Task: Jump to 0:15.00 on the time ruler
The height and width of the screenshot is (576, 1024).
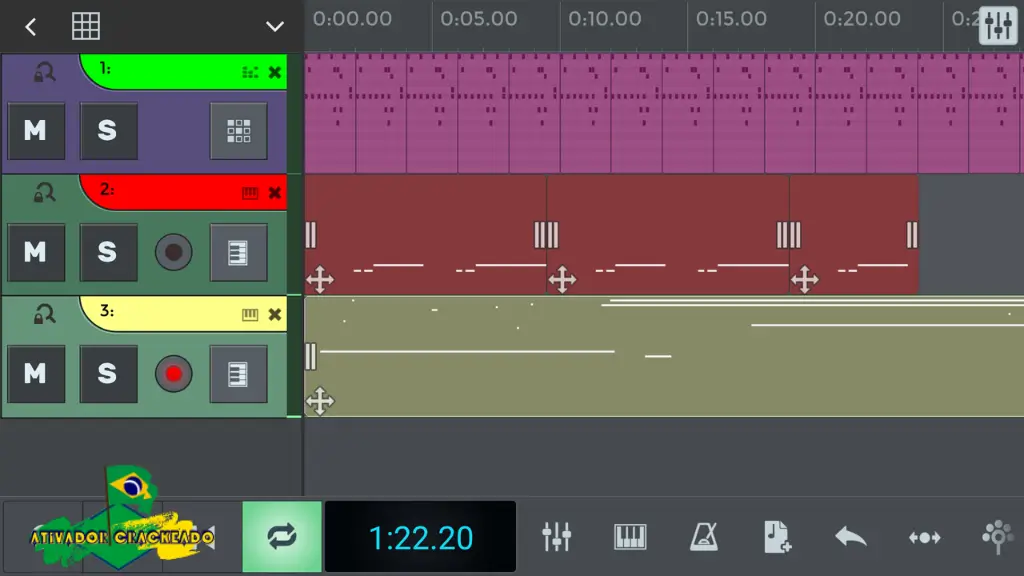Action: [731, 18]
